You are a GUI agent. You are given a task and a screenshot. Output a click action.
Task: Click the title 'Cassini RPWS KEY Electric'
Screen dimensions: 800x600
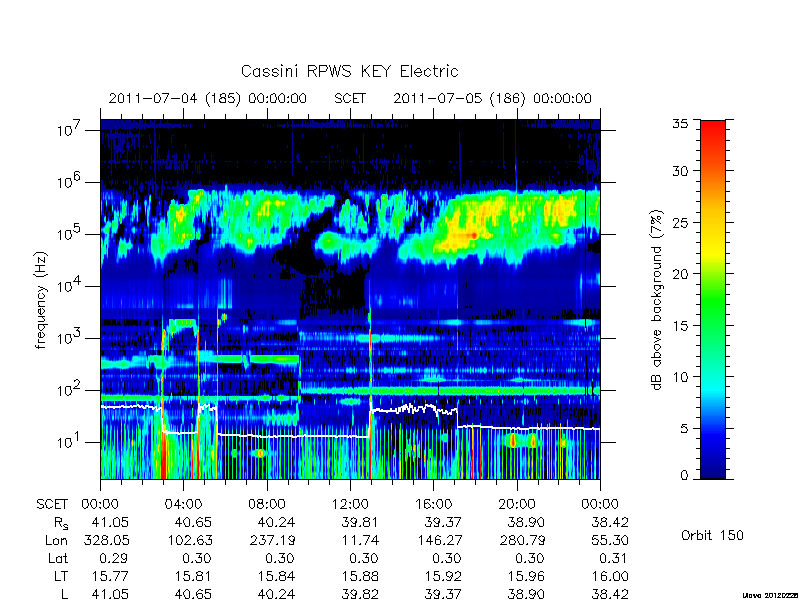pyautogui.click(x=349, y=71)
